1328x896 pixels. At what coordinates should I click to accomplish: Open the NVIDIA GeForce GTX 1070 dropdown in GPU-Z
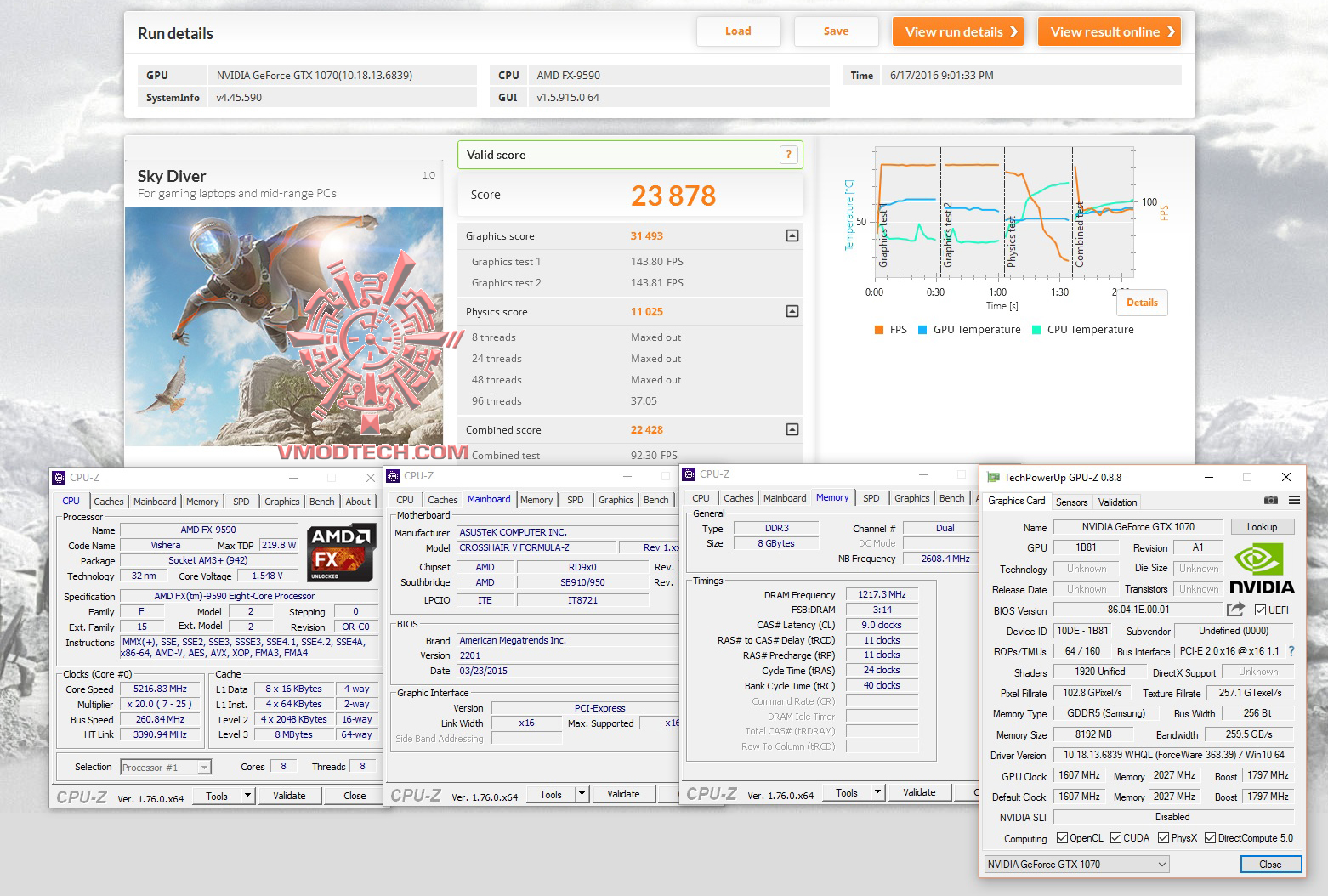(1076, 865)
